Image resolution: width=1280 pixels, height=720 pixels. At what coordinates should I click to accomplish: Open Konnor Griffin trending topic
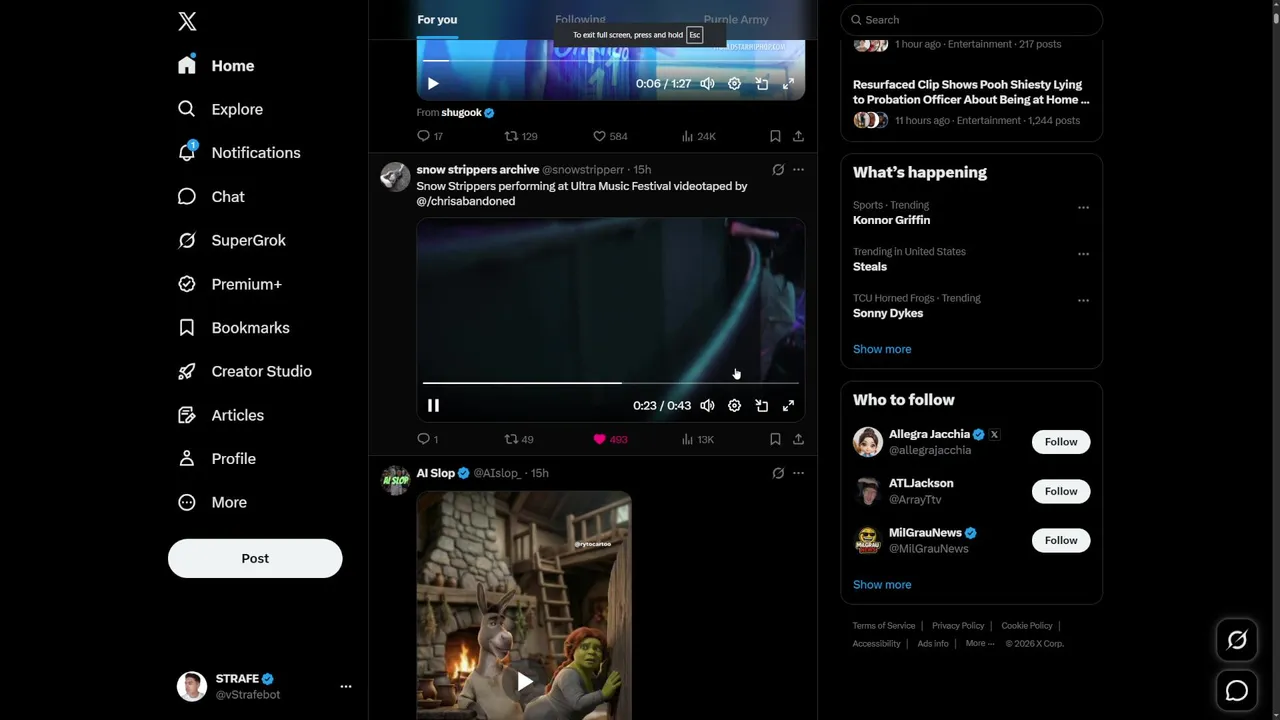[x=891, y=220]
